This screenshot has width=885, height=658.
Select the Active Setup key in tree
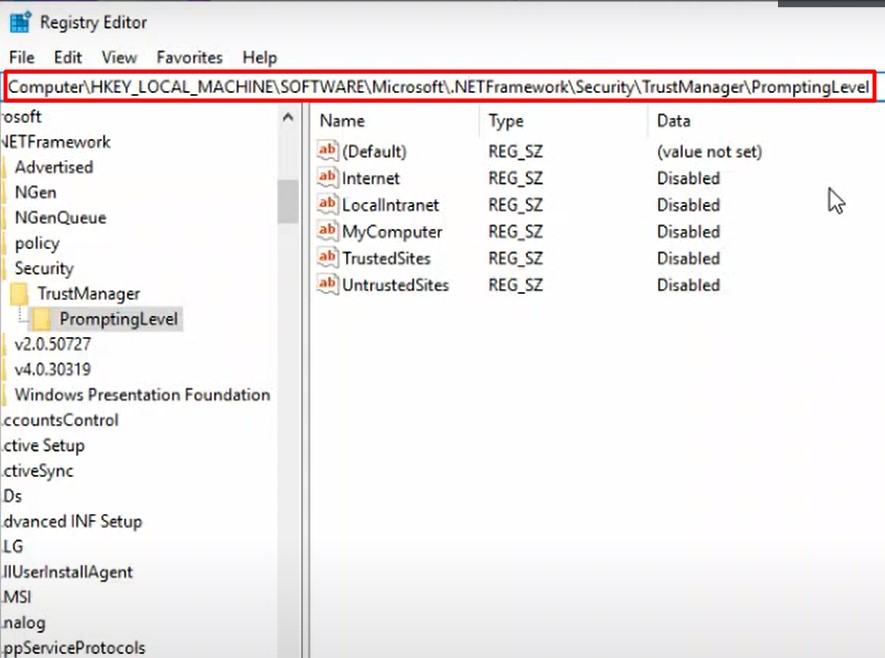pyautogui.click(x=43, y=446)
